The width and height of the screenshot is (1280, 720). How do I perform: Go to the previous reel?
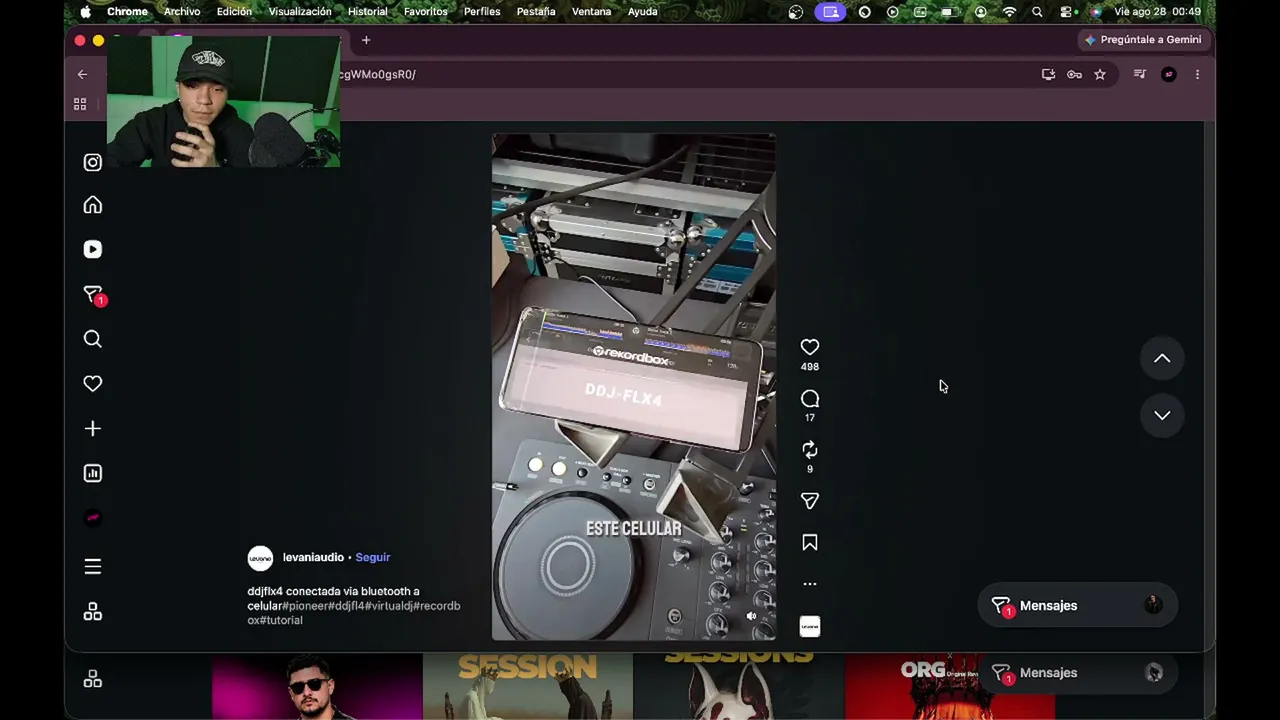[x=1162, y=359]
